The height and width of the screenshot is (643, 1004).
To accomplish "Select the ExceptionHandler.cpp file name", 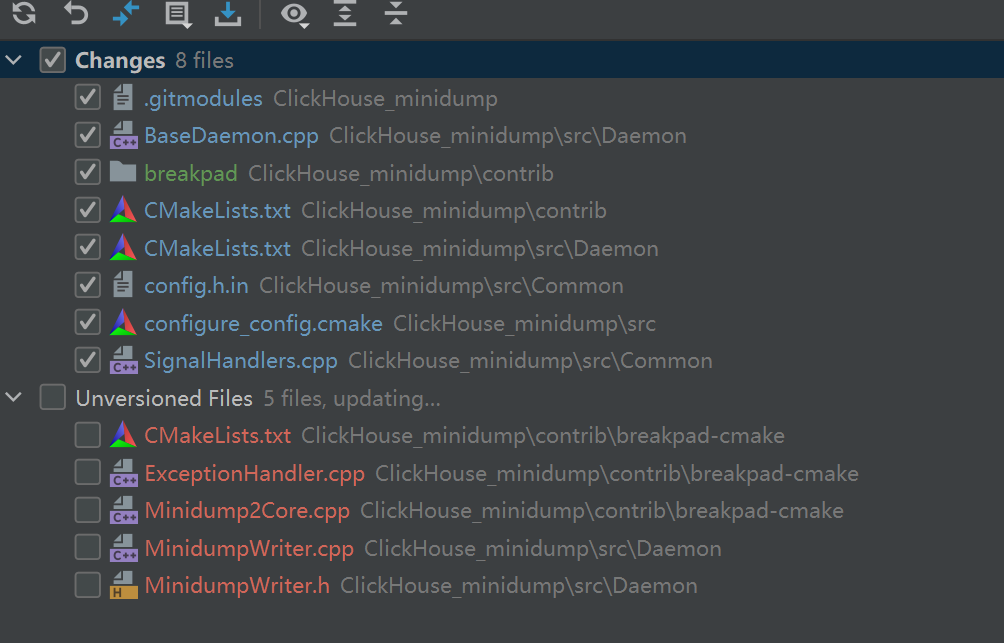I will tap(254, 473).
